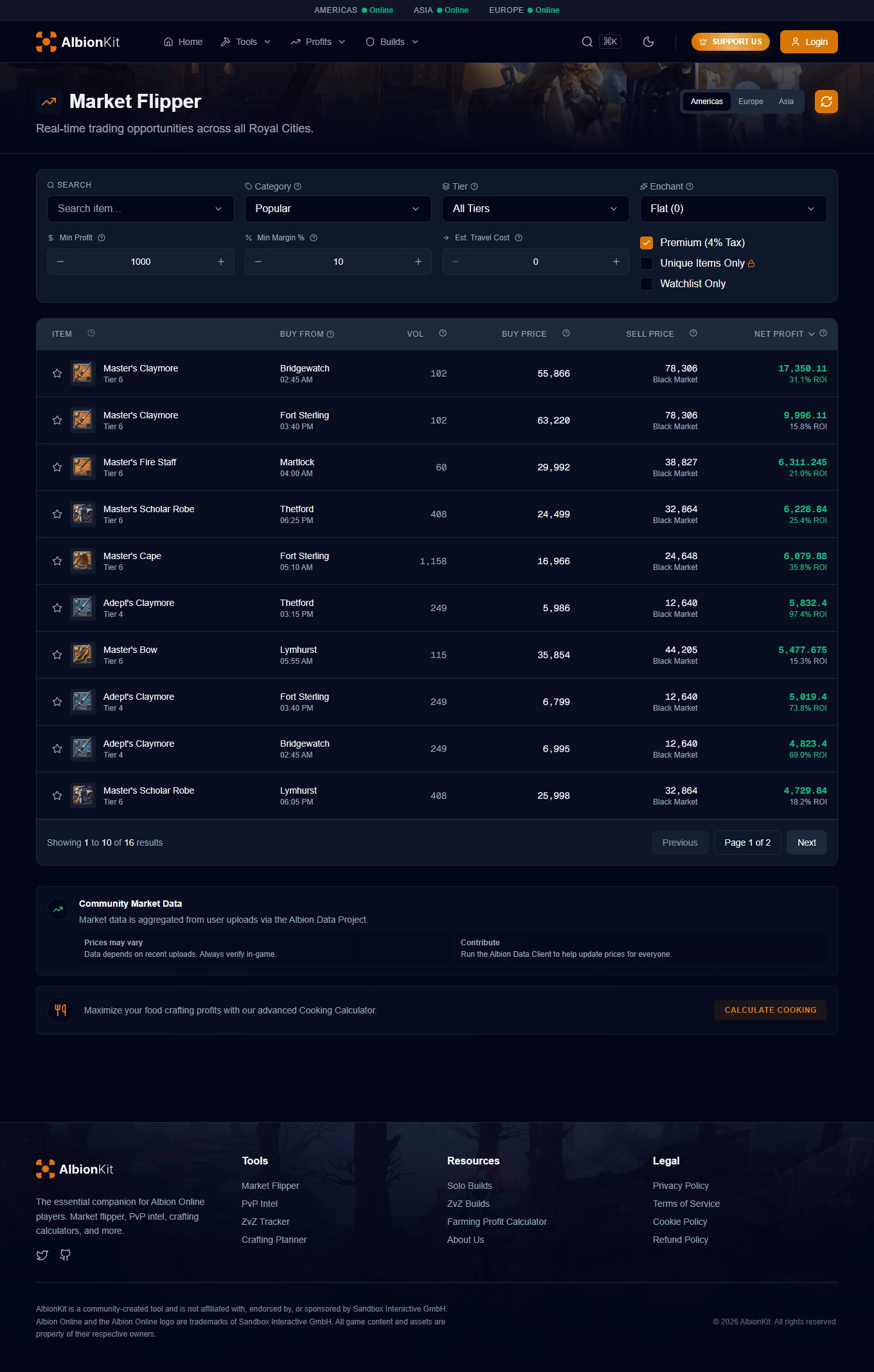Select the Americas region tab

click(707, 102)
